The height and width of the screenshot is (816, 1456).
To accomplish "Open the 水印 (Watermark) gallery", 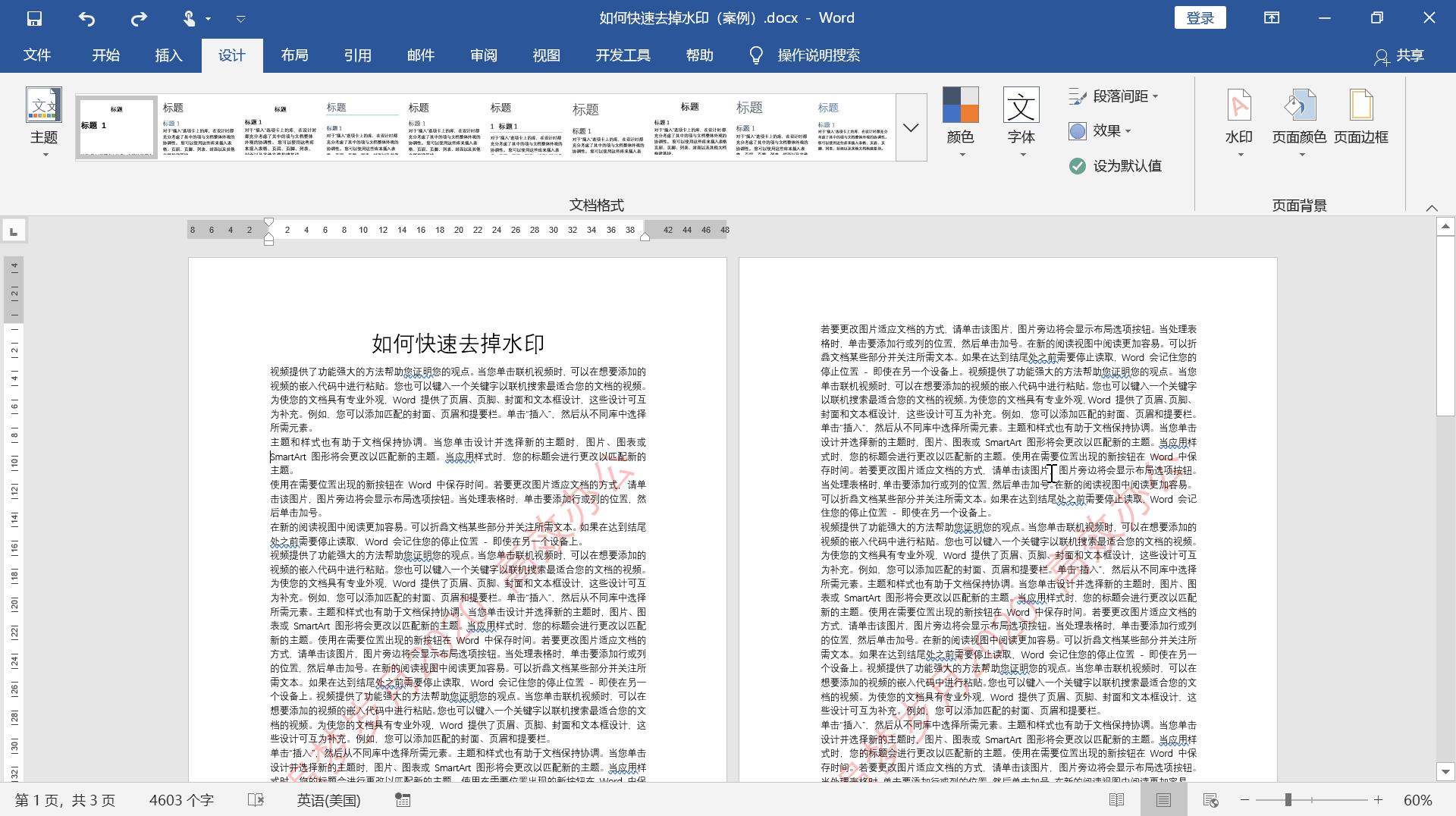I will pyautogui.click(x=1239, y=121).
